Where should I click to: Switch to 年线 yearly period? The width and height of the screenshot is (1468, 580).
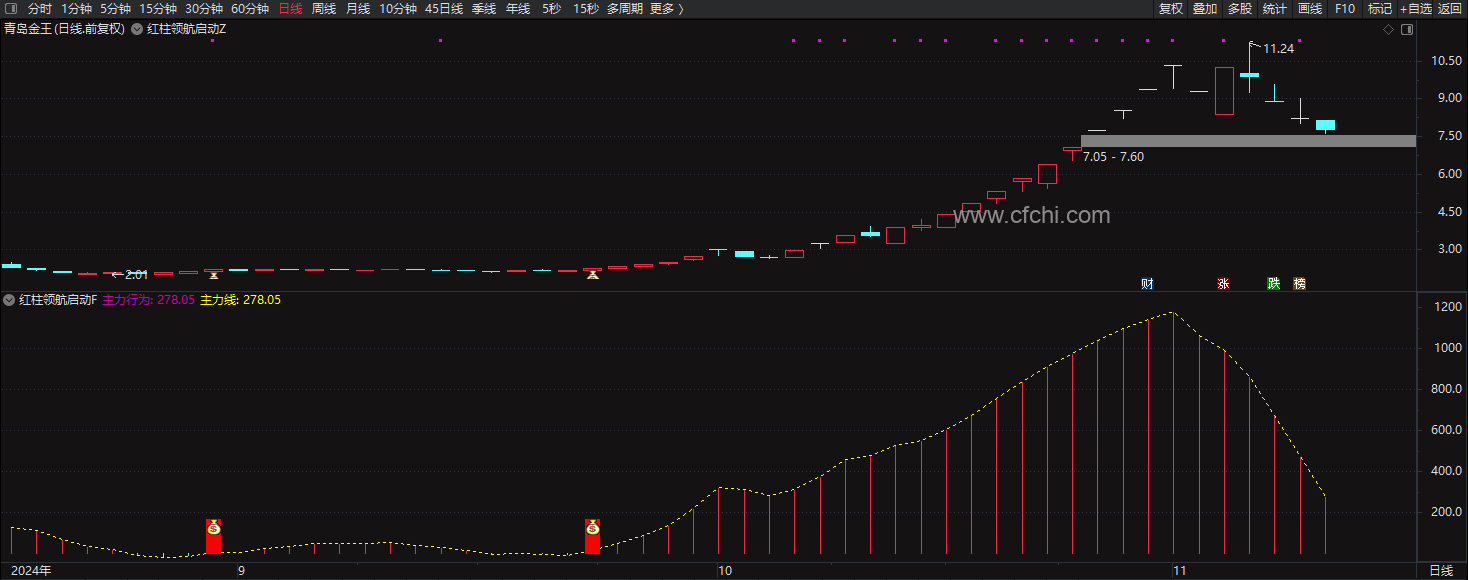[518, 8]
